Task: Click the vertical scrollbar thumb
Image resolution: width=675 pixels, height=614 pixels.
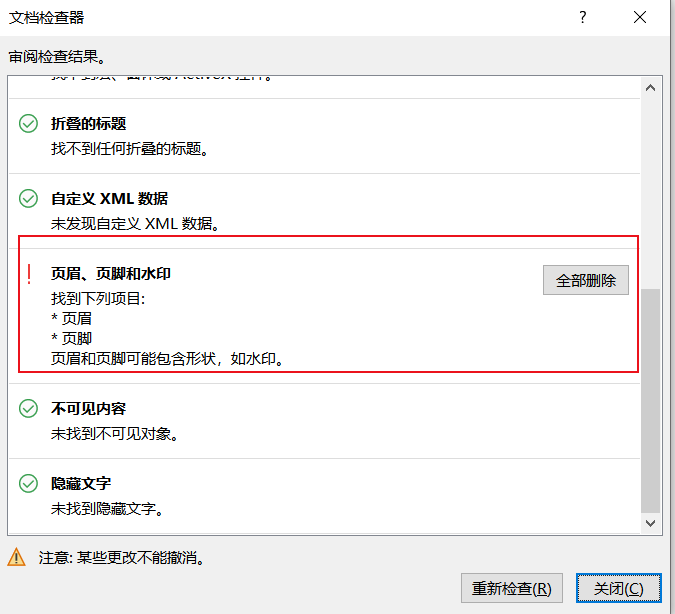Action: pyautogui.click(x=650, y=401)
